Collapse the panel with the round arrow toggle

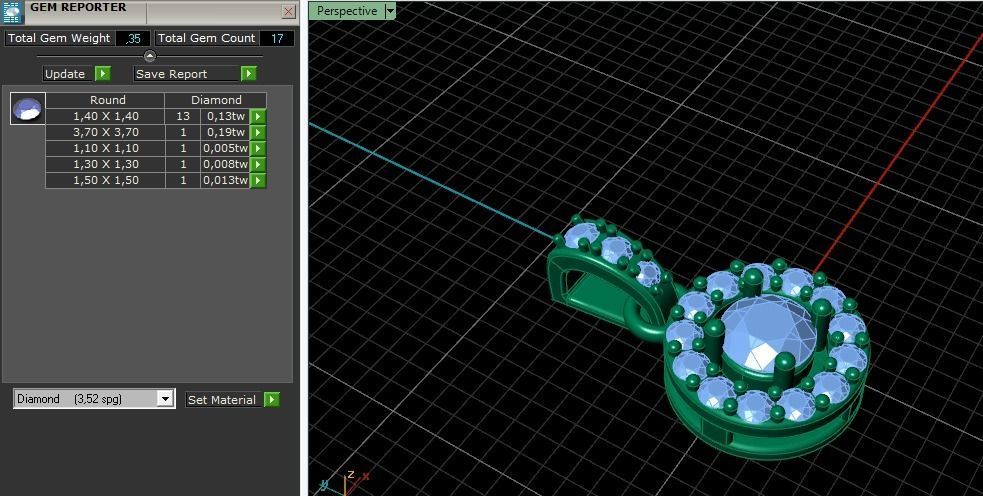(x=150, y=56)
